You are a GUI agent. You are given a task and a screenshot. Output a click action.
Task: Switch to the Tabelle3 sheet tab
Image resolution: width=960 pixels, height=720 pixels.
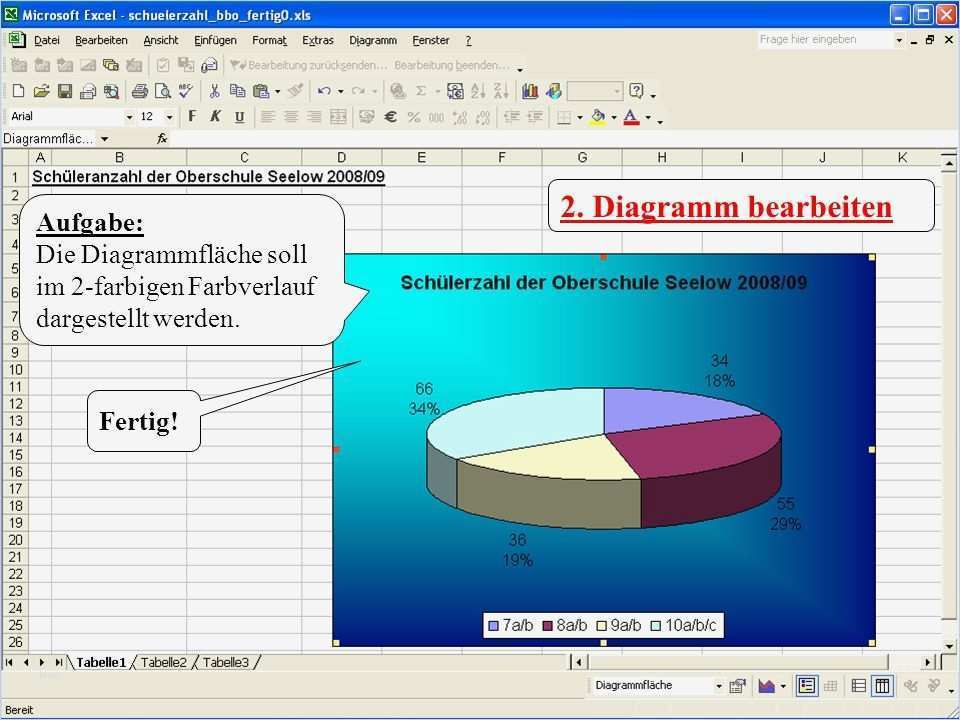[226, 662]
